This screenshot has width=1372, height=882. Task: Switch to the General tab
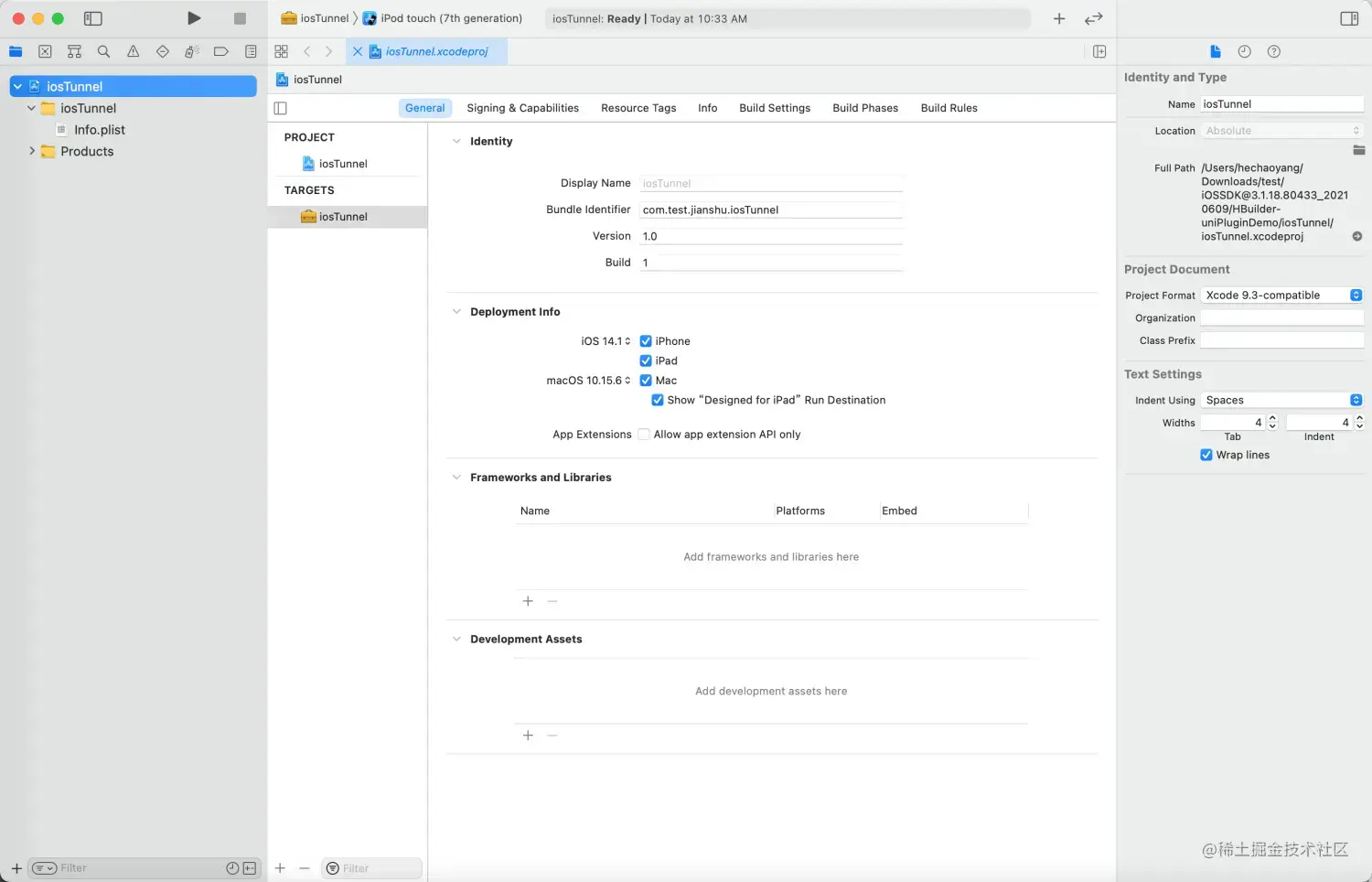tap(424, 108)
